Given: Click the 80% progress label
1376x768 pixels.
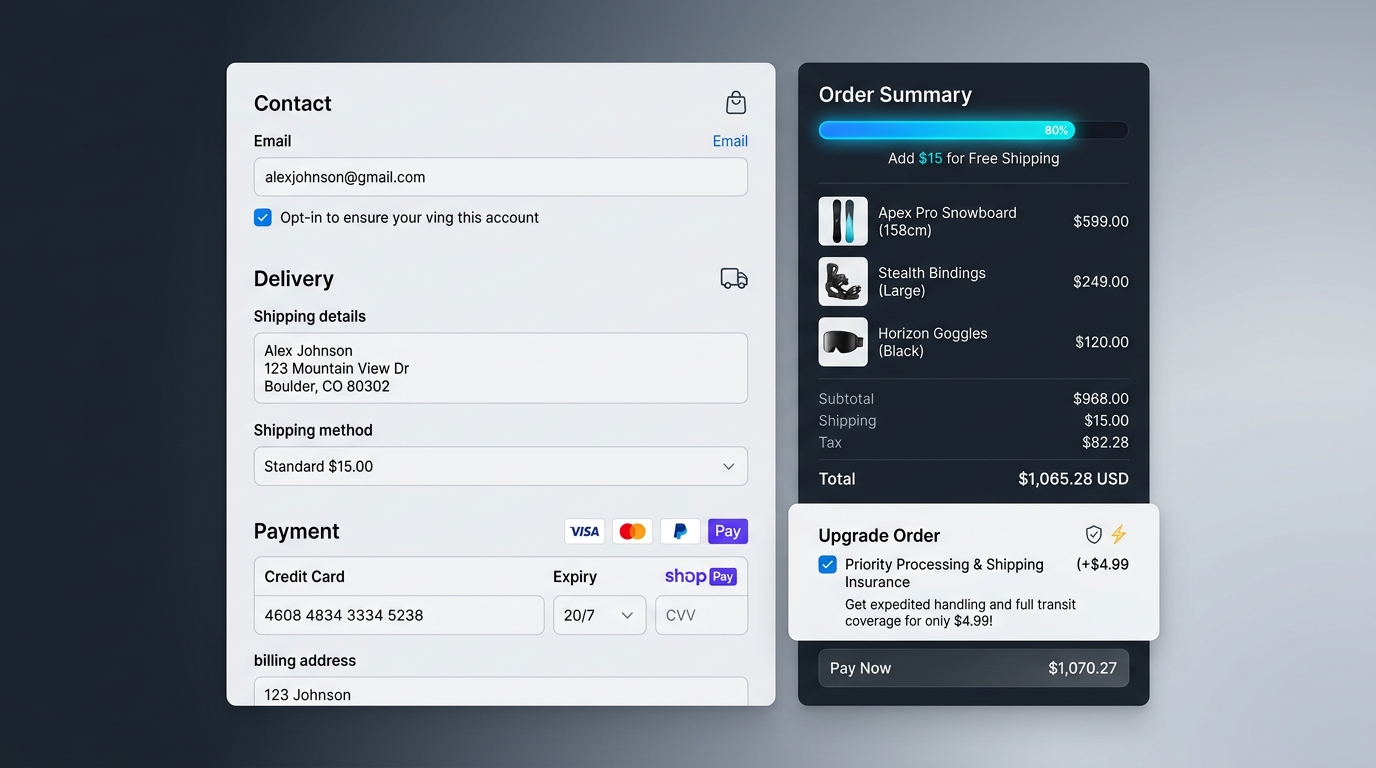Looking at the screenshot, I should pyautogui.click(x=1056, y=130).
